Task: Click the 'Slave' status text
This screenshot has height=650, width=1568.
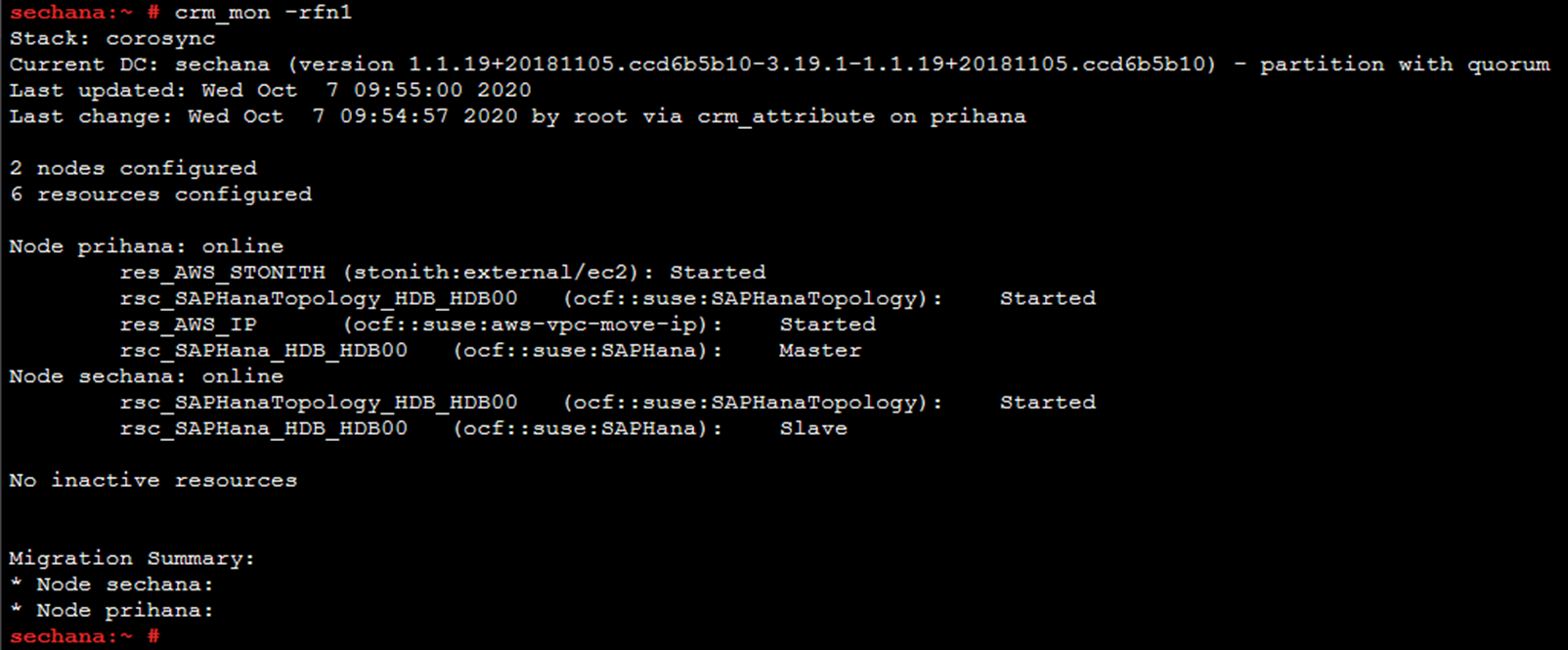Action: 813,429
